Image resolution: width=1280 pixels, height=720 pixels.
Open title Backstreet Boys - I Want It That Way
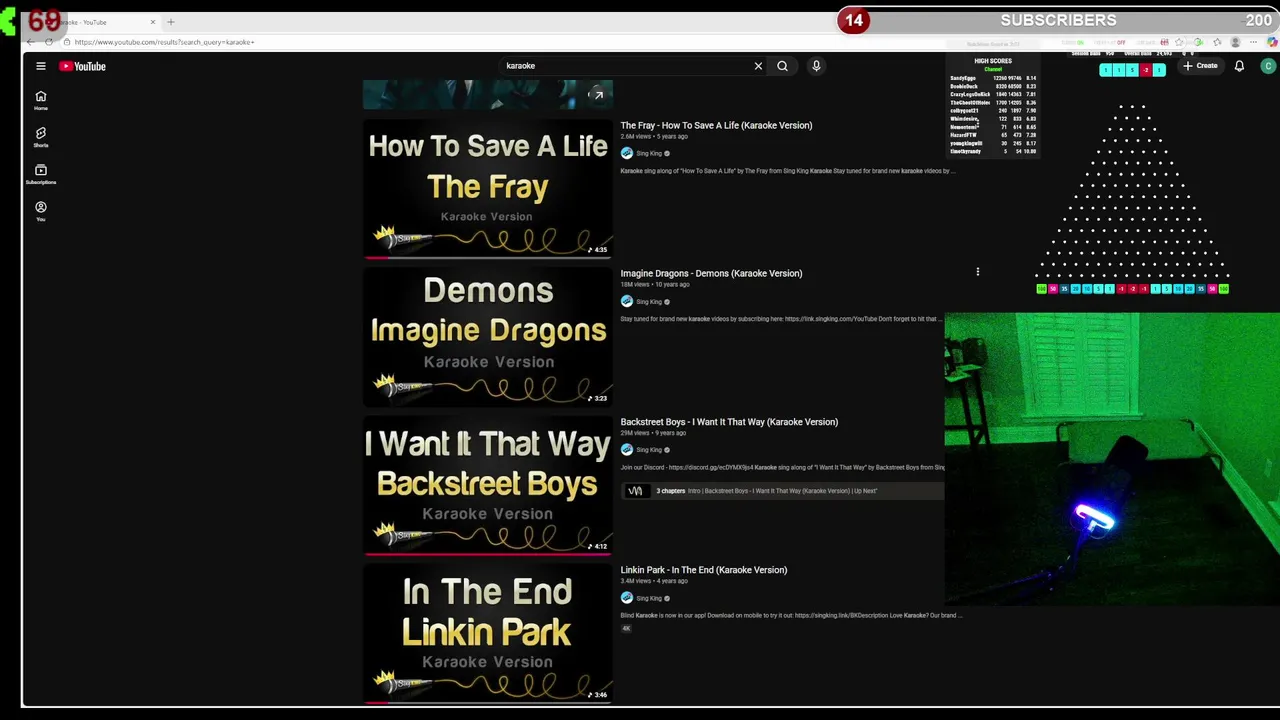click(729, 422)
